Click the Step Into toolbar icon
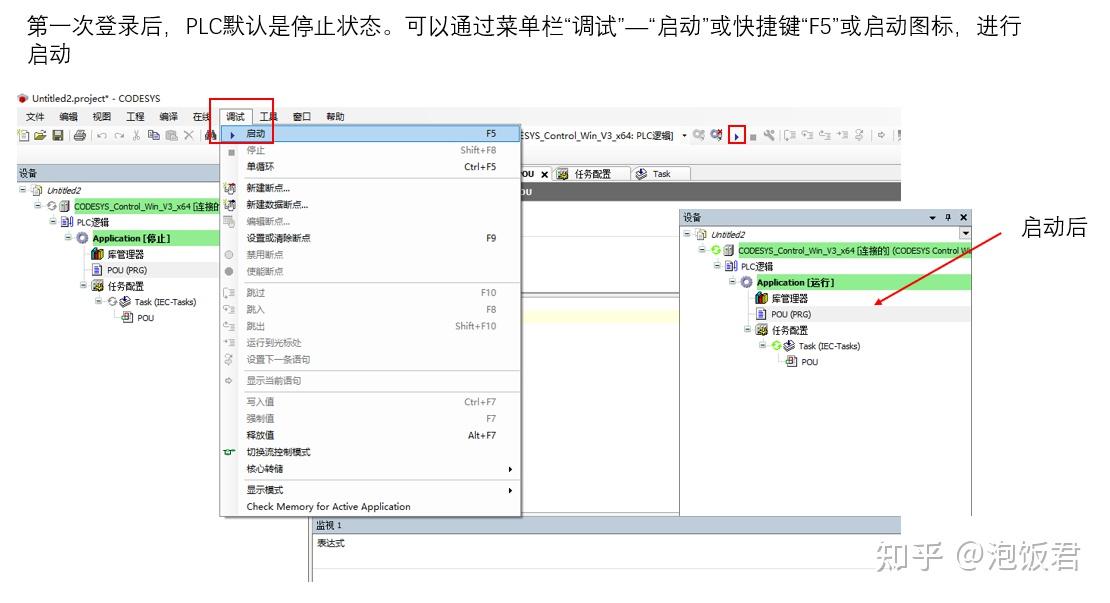1110x603 pixels. pyautogui.click(x=808, y=134)
